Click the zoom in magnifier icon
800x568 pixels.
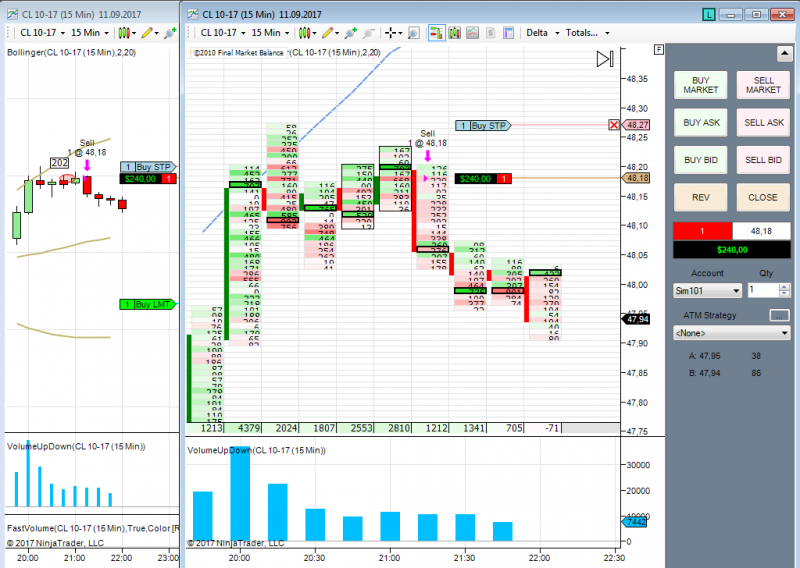351,33
